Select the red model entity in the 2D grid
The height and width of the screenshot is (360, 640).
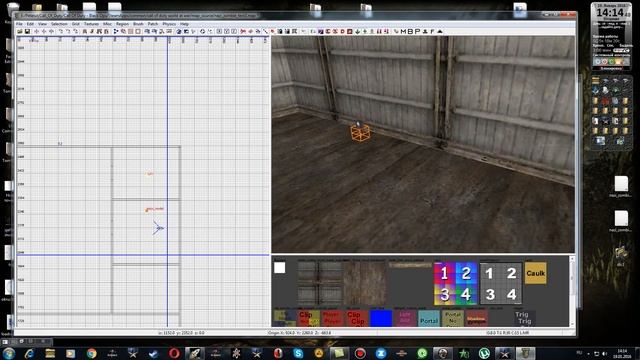coord(154,209)
